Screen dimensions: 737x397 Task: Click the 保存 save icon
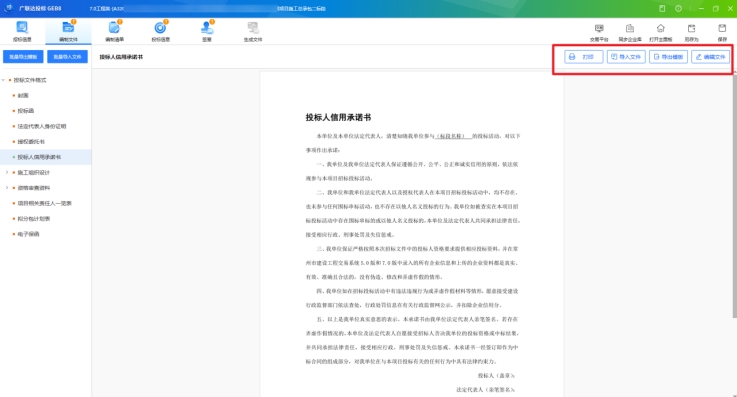722,32
